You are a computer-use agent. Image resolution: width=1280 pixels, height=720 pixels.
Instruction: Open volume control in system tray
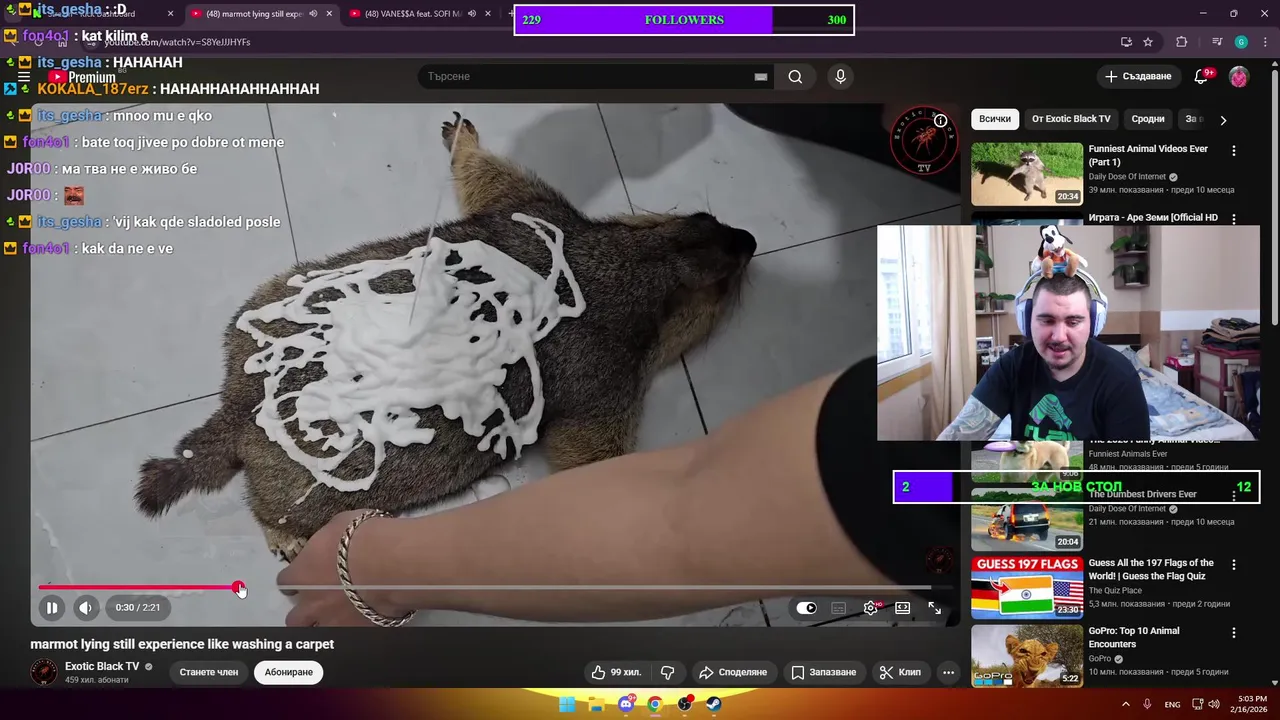(x=1213, y=704)
